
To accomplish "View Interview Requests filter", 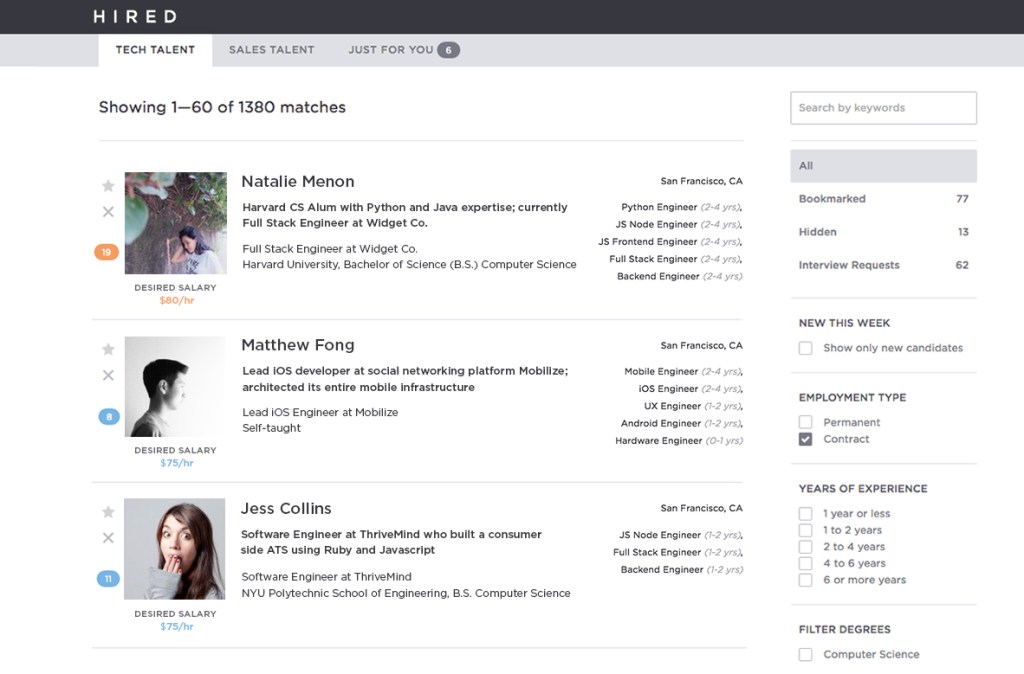I will (882, 265).
